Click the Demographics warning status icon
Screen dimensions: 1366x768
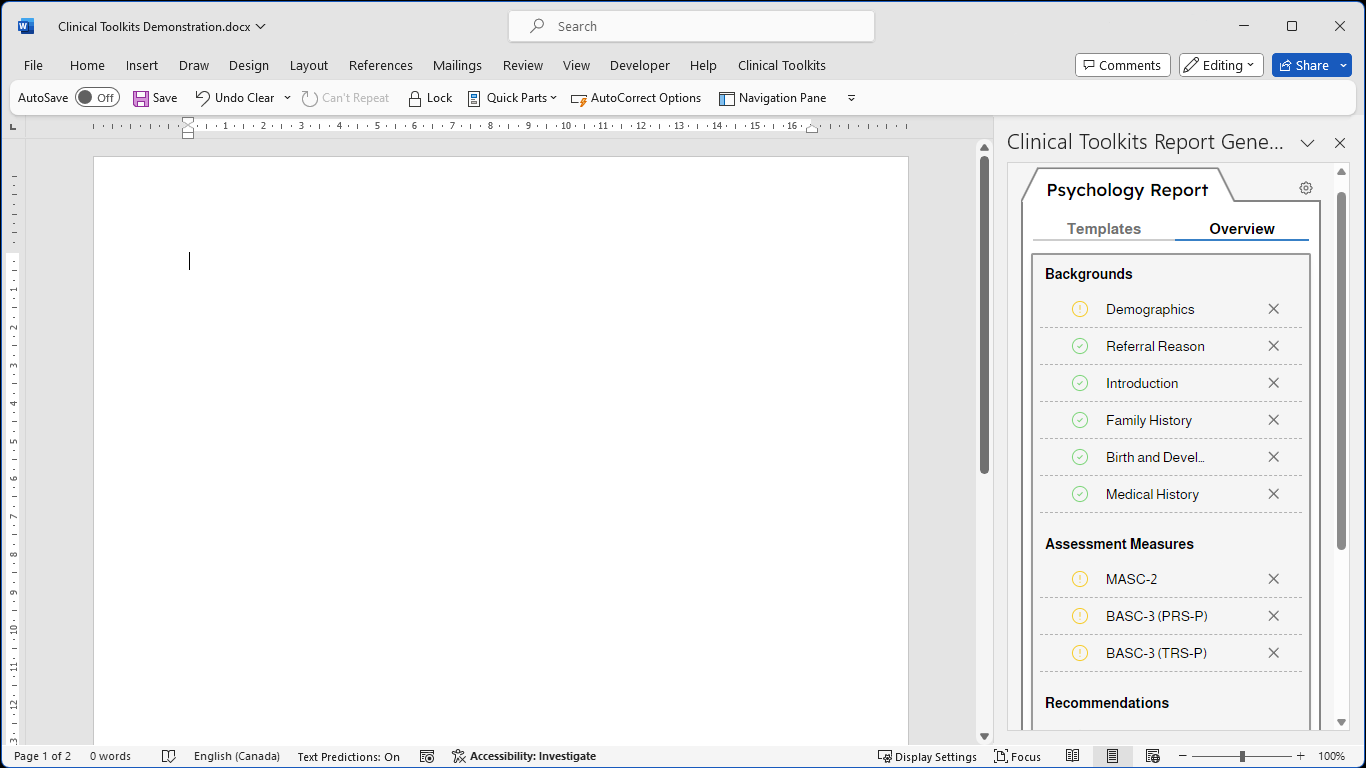[x=1080, y=309]
